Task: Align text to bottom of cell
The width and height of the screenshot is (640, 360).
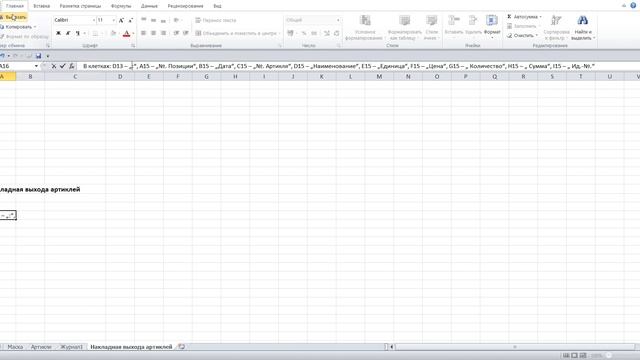Action: pos(163,20)
